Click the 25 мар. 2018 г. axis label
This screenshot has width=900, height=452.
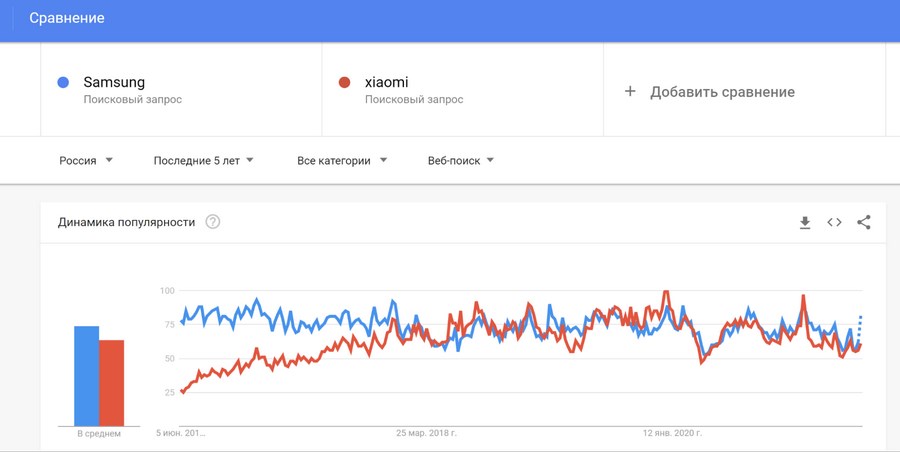click(426, 433)
